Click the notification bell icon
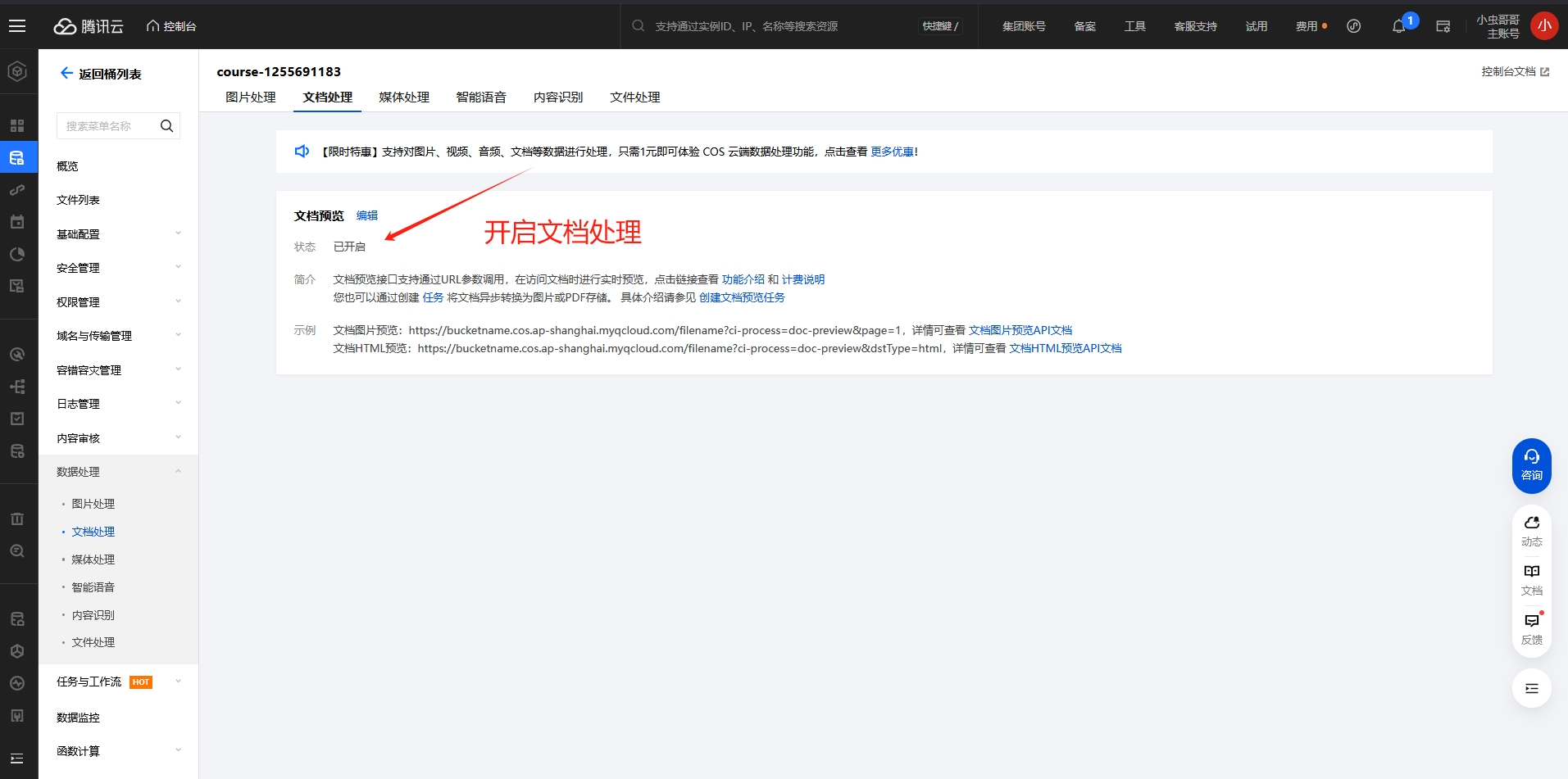 (x=1398, y=26)
